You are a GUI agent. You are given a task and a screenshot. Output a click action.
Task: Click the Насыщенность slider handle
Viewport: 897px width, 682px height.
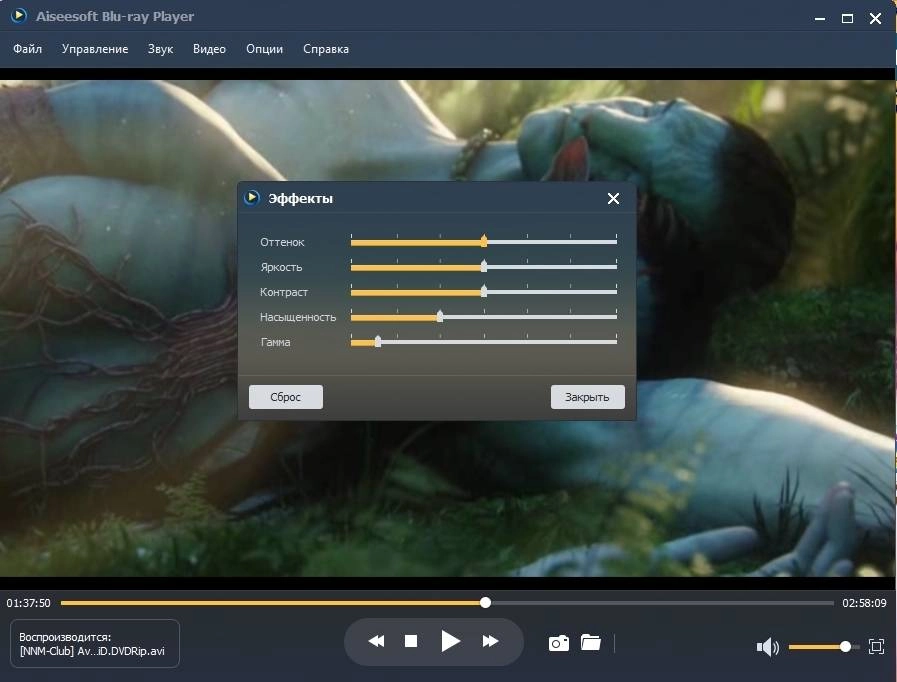point(440,316)
